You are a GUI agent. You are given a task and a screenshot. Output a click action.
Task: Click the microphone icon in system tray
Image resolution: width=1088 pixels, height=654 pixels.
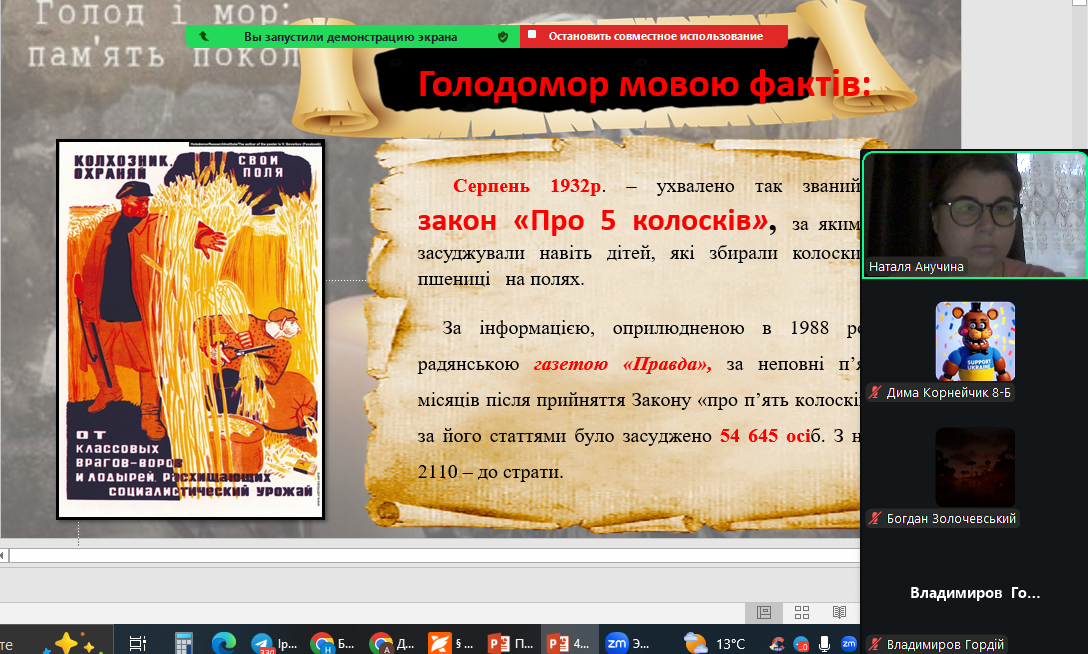tap(825, 642)
